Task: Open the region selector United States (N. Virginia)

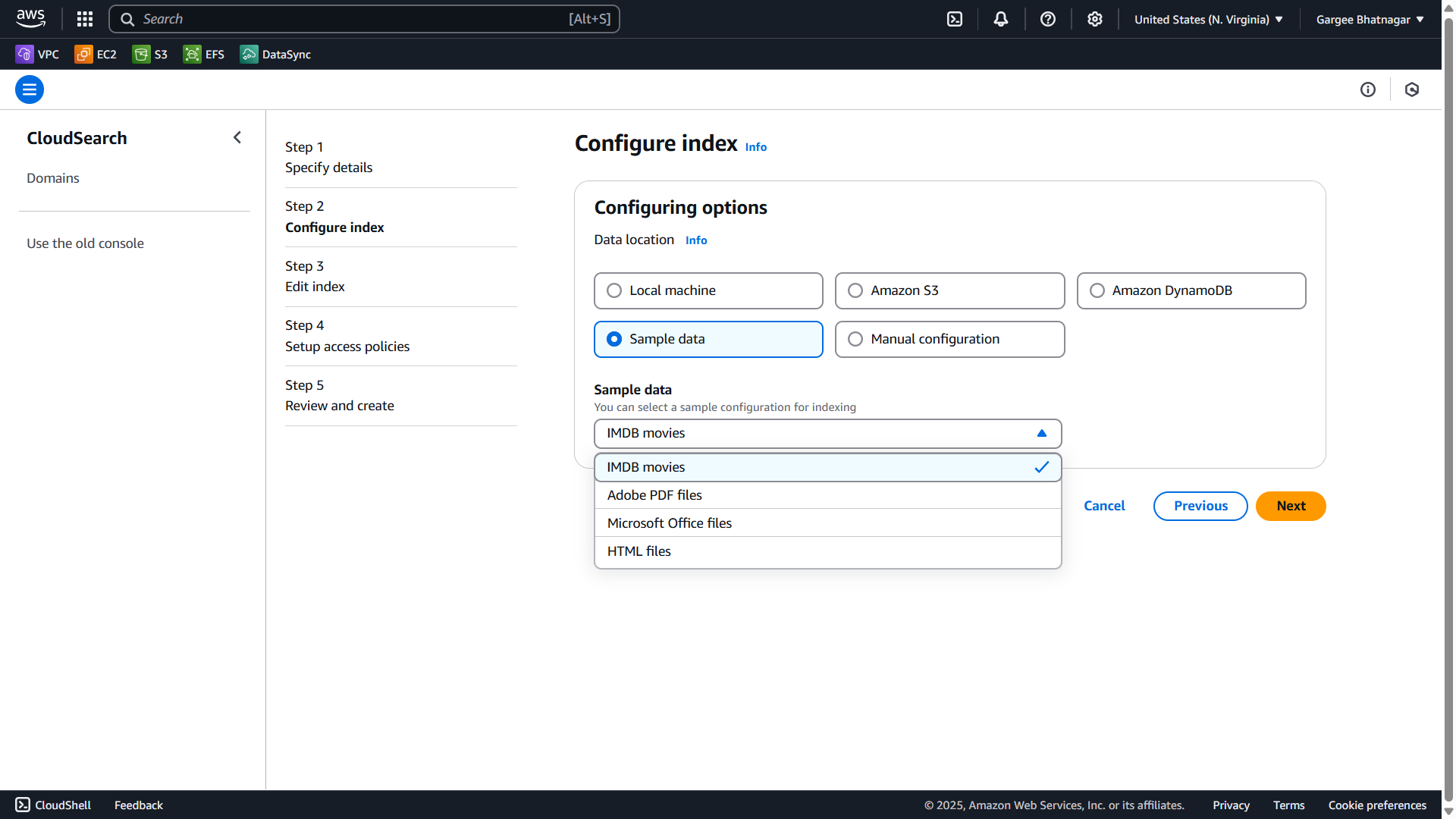Action: [x=1208, y=19]
